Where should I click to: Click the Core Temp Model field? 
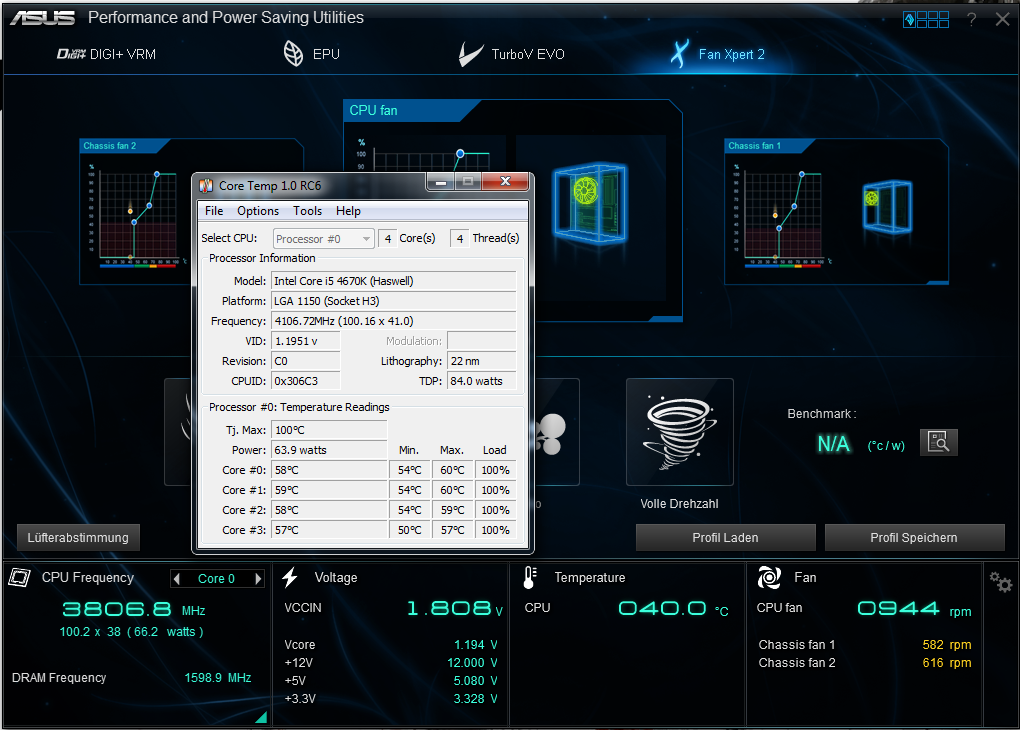tap(394, 281)
